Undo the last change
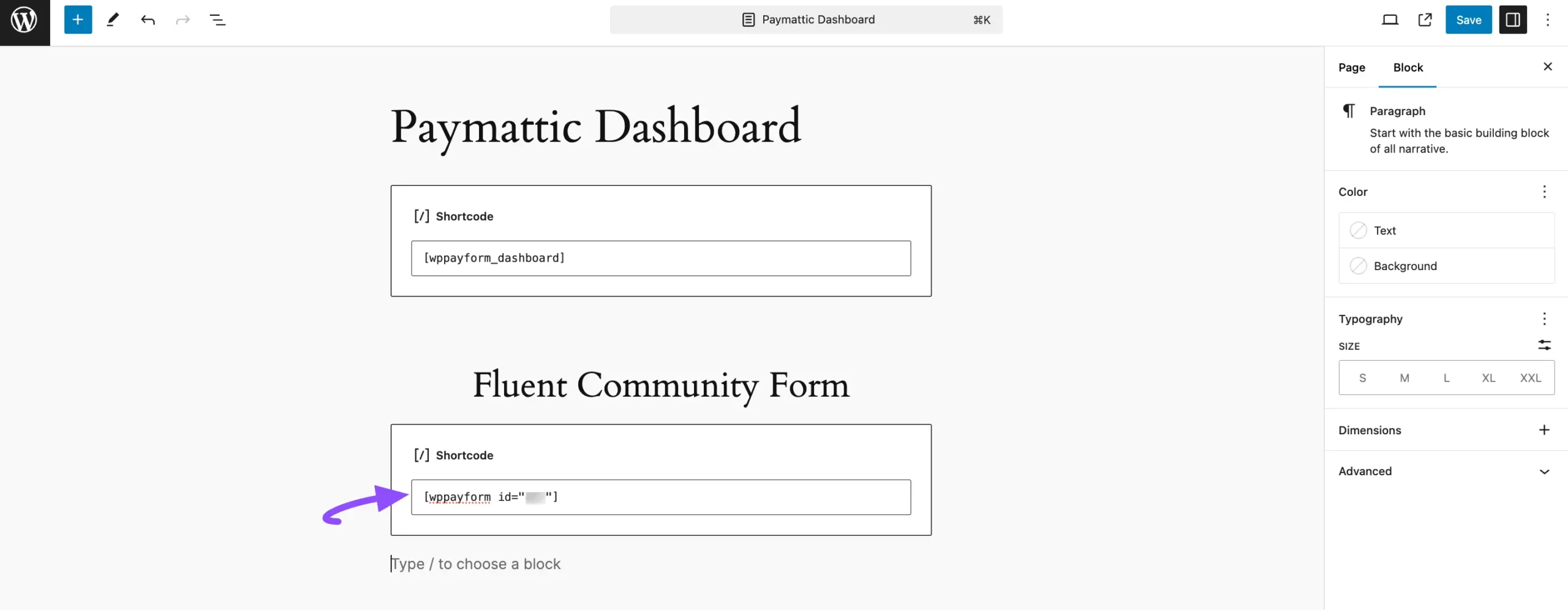 148,20
